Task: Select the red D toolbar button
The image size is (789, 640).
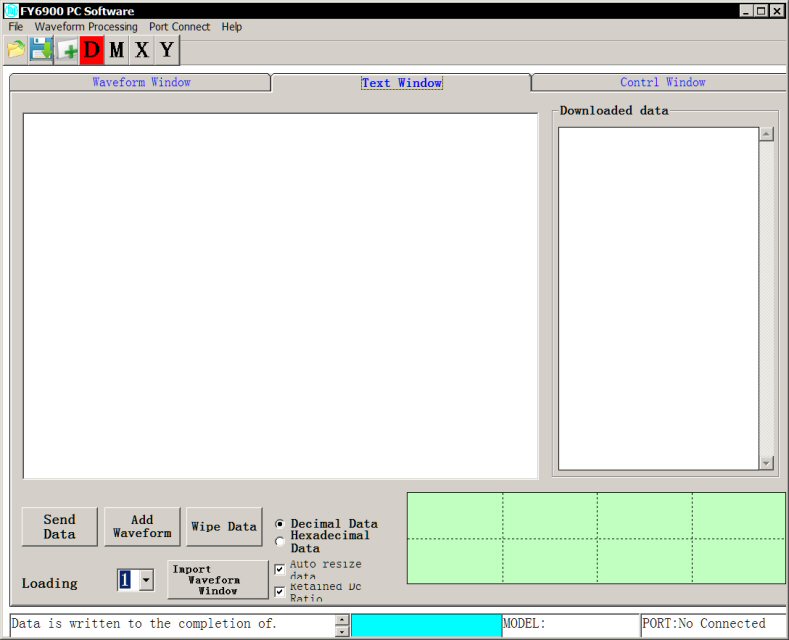Action: pyautogui.click(x=92, y=50)
